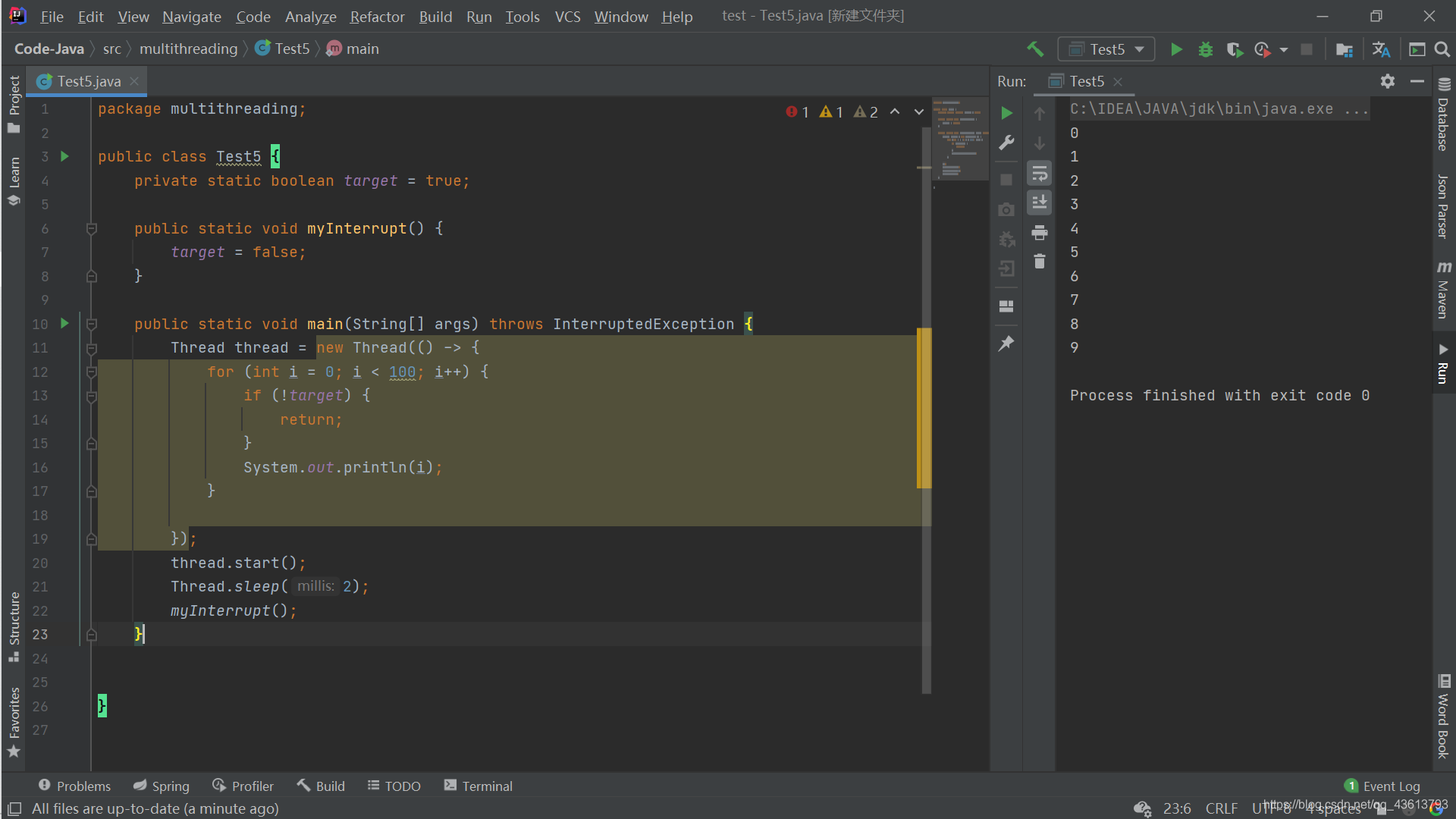Screen dimensions: 1456x819
Task: Click cursor position 23:6 in status bar
Action: pyautogui.click(x=1176, y=808)
